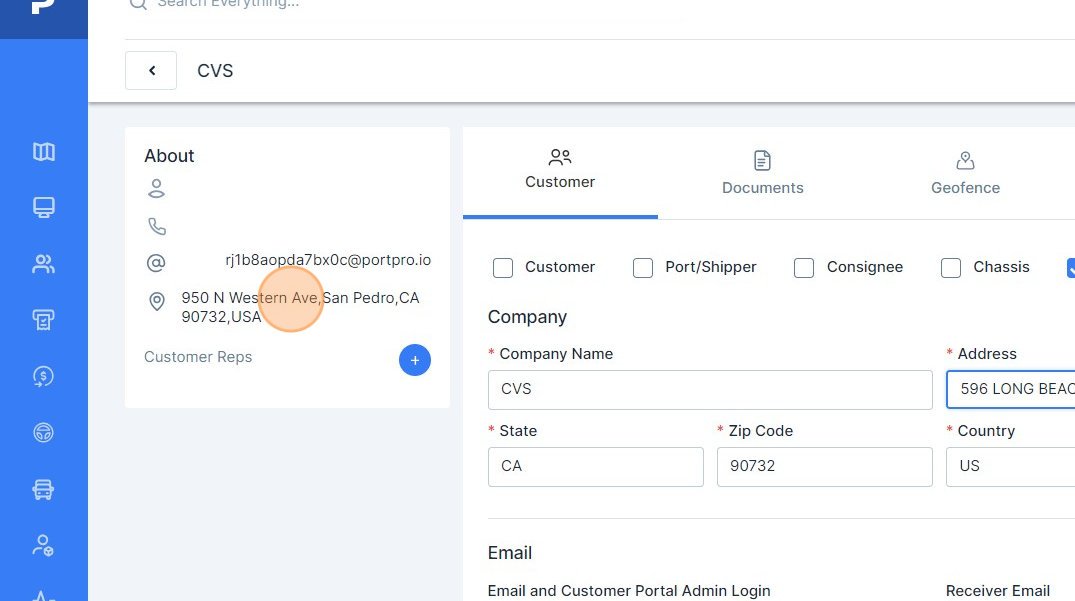1075x601 pixels.
Task: Click the address 950 N Western Ave text
Action: pyautogui.click(x=300, y=307)
